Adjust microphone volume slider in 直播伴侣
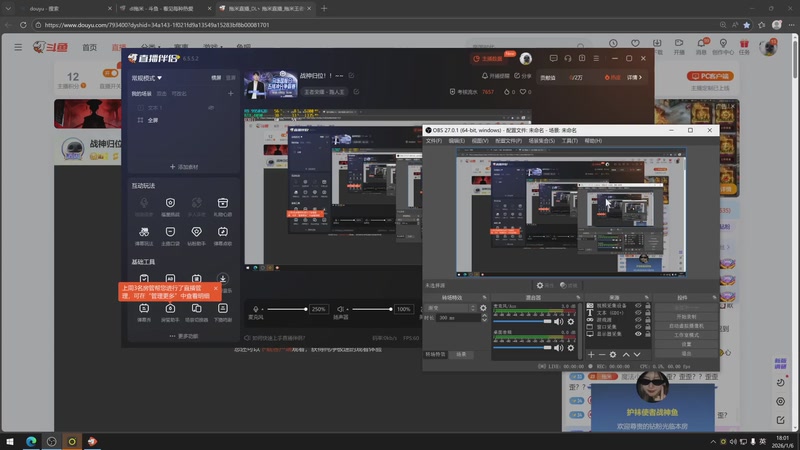Viewport: 800px width, 450px height. tap(286, 309)
